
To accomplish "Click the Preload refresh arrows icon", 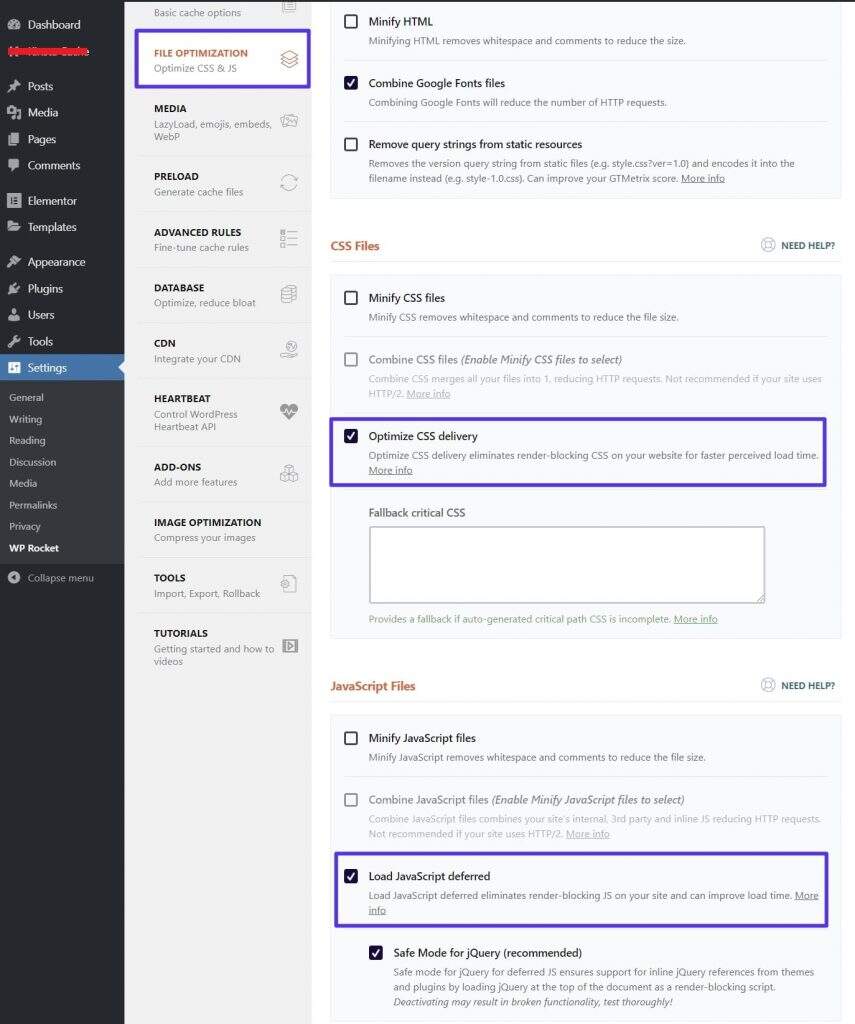I will pyautogui.click(x=289, y=182).
